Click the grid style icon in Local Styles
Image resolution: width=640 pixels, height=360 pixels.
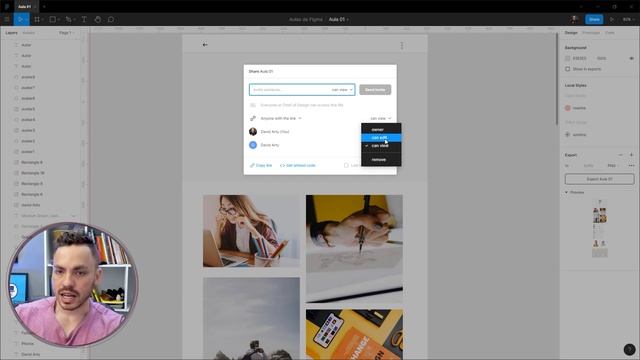point(568,135)
